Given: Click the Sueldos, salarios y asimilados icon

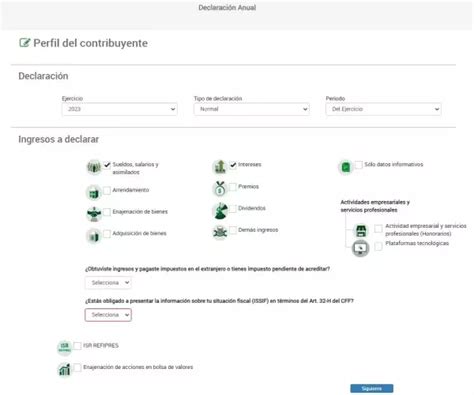Looking at the screenshot, I should 94,167.
